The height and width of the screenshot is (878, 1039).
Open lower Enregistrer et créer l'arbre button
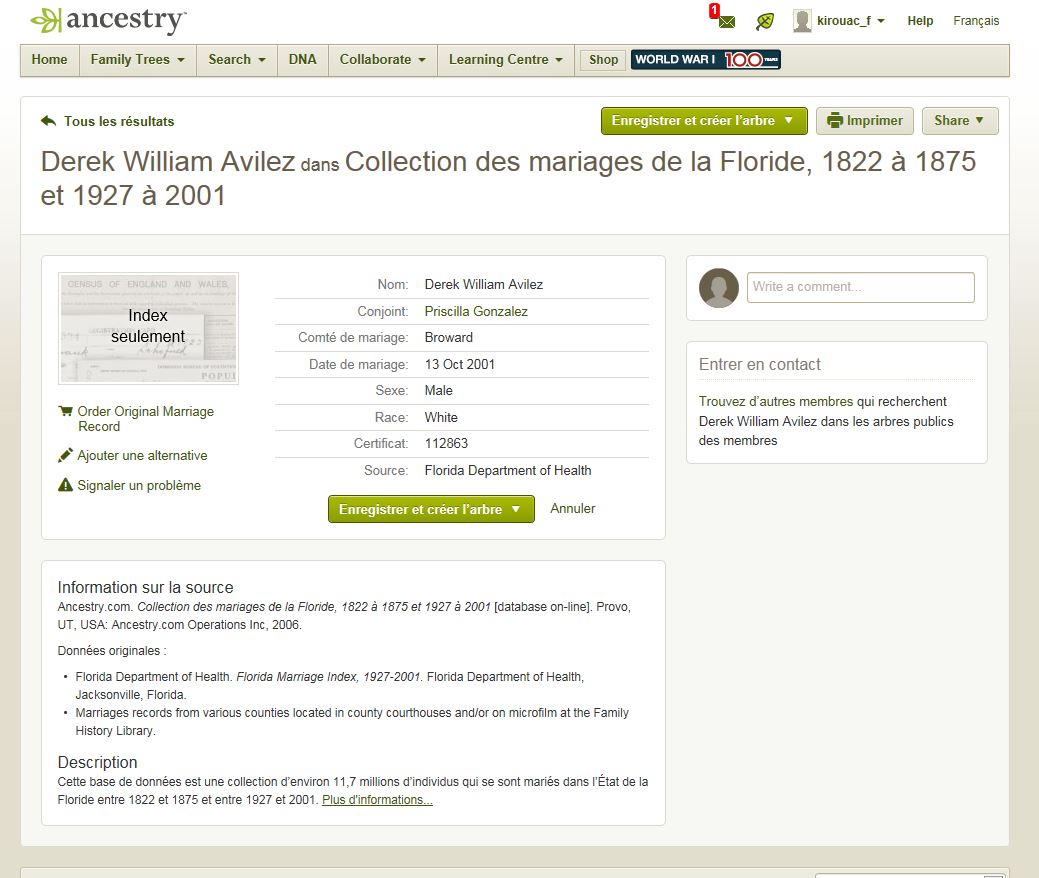coord(431,509)
